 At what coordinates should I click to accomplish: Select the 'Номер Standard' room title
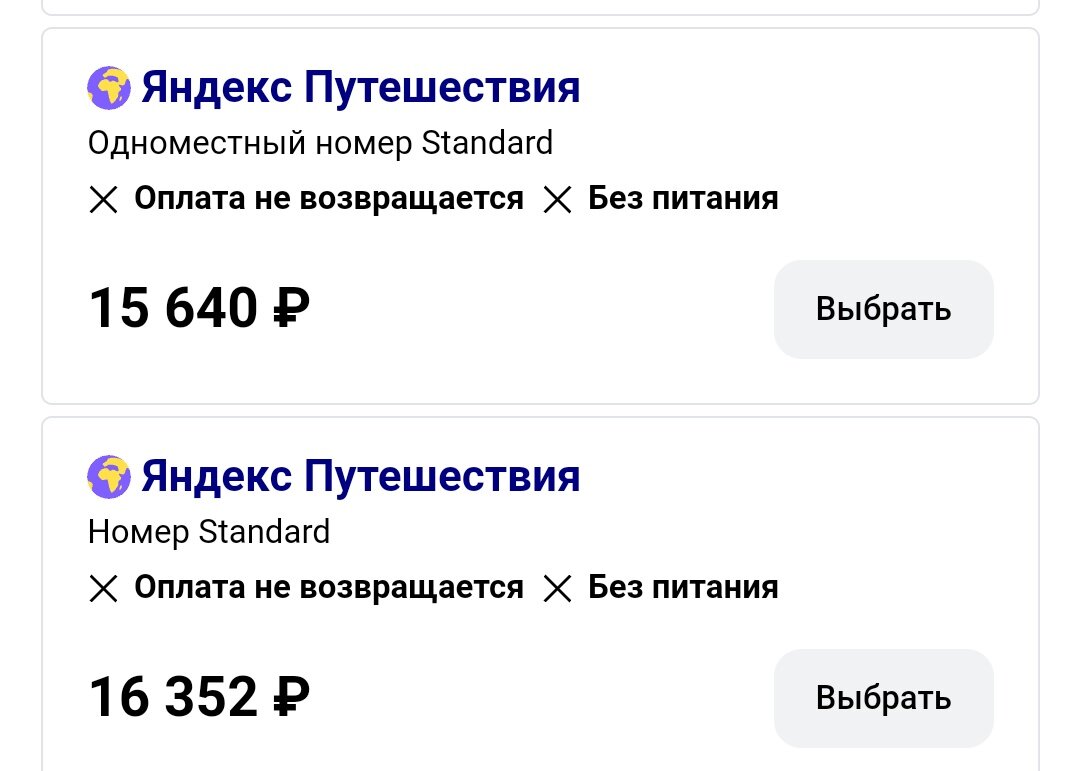(208, 532)
